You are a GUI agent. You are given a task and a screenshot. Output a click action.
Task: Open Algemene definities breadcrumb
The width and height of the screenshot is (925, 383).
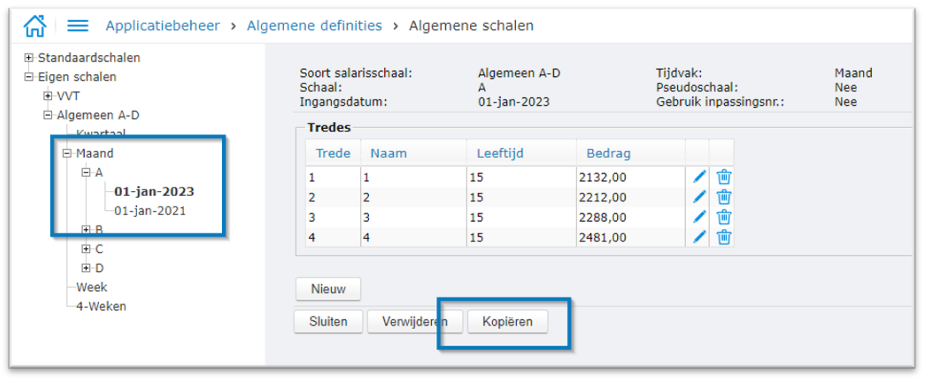coord(314,26)
